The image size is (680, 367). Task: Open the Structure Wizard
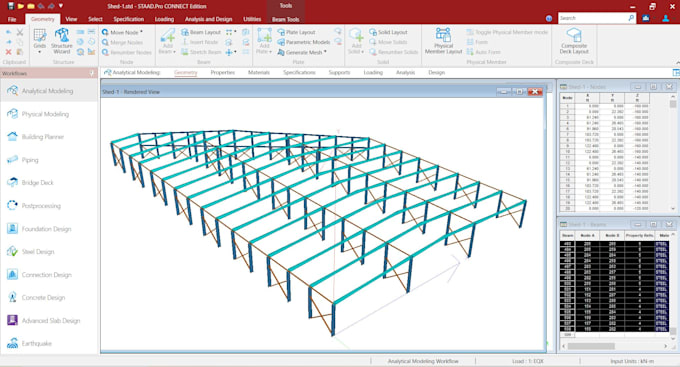(62, 41)
